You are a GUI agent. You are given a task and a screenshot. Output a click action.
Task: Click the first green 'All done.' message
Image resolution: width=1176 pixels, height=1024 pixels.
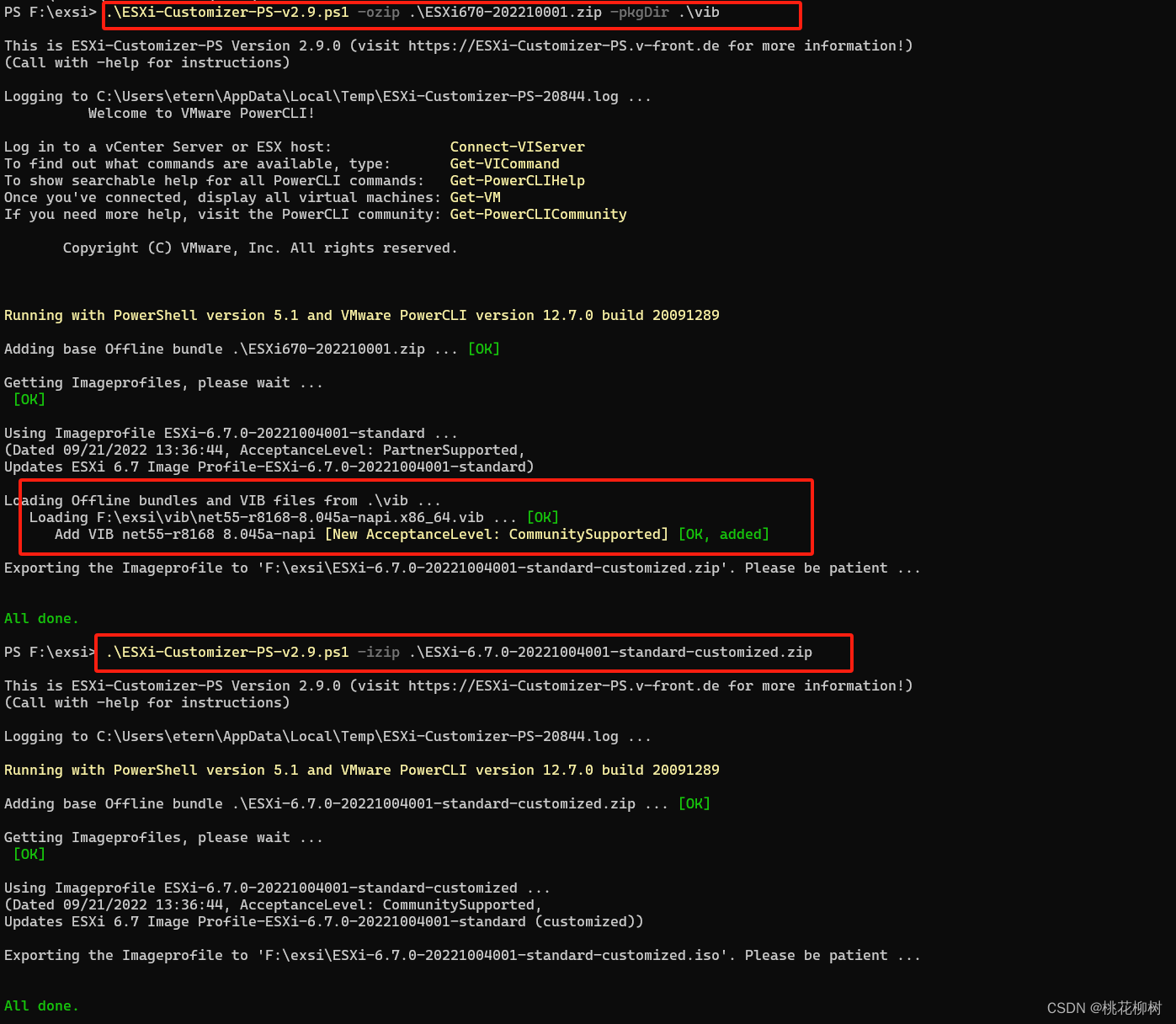coord(41,619)
